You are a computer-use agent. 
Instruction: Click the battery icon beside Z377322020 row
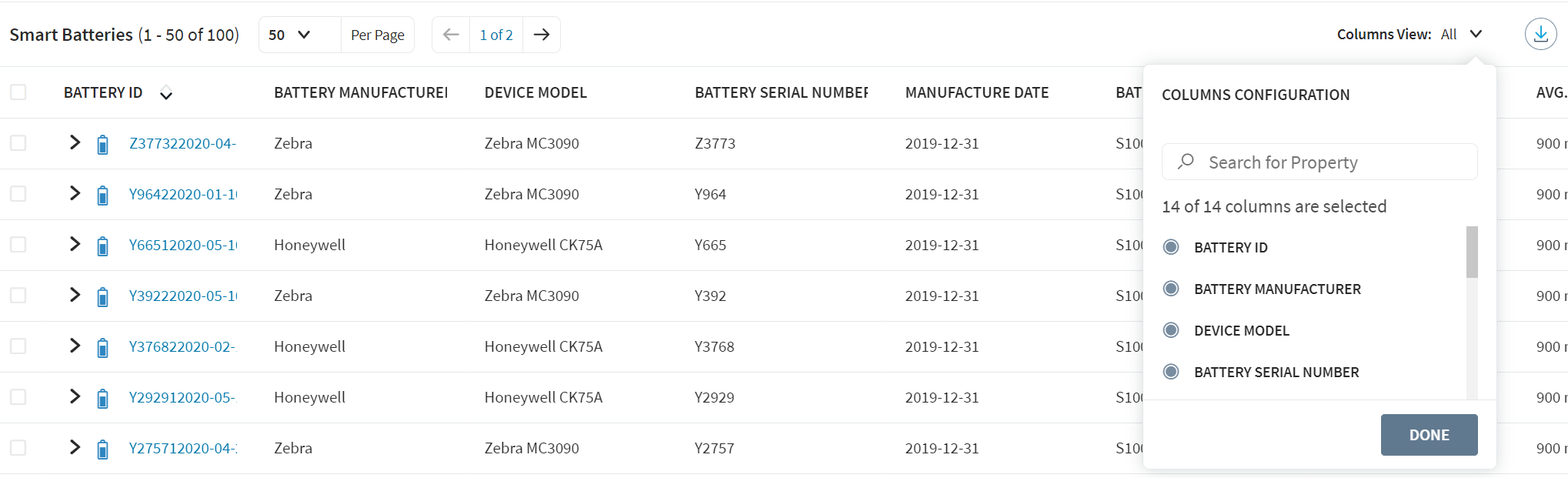[103, 144]
